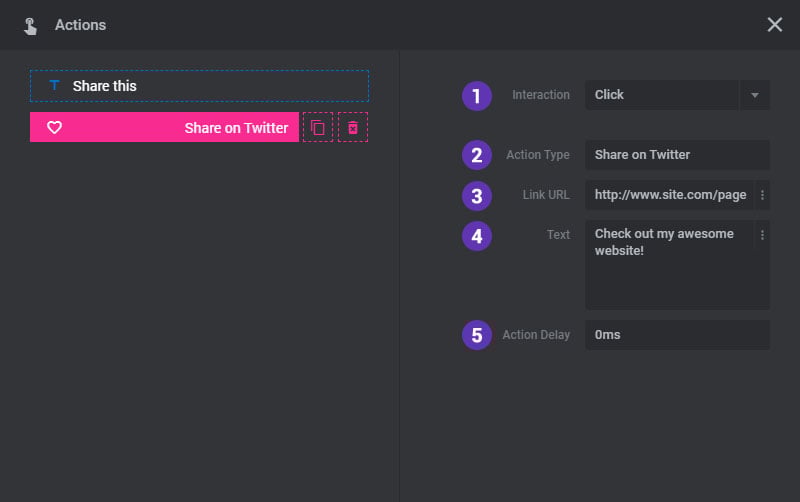Click the purple step 3 marker

pyautogui.click(x=477, y=196)
